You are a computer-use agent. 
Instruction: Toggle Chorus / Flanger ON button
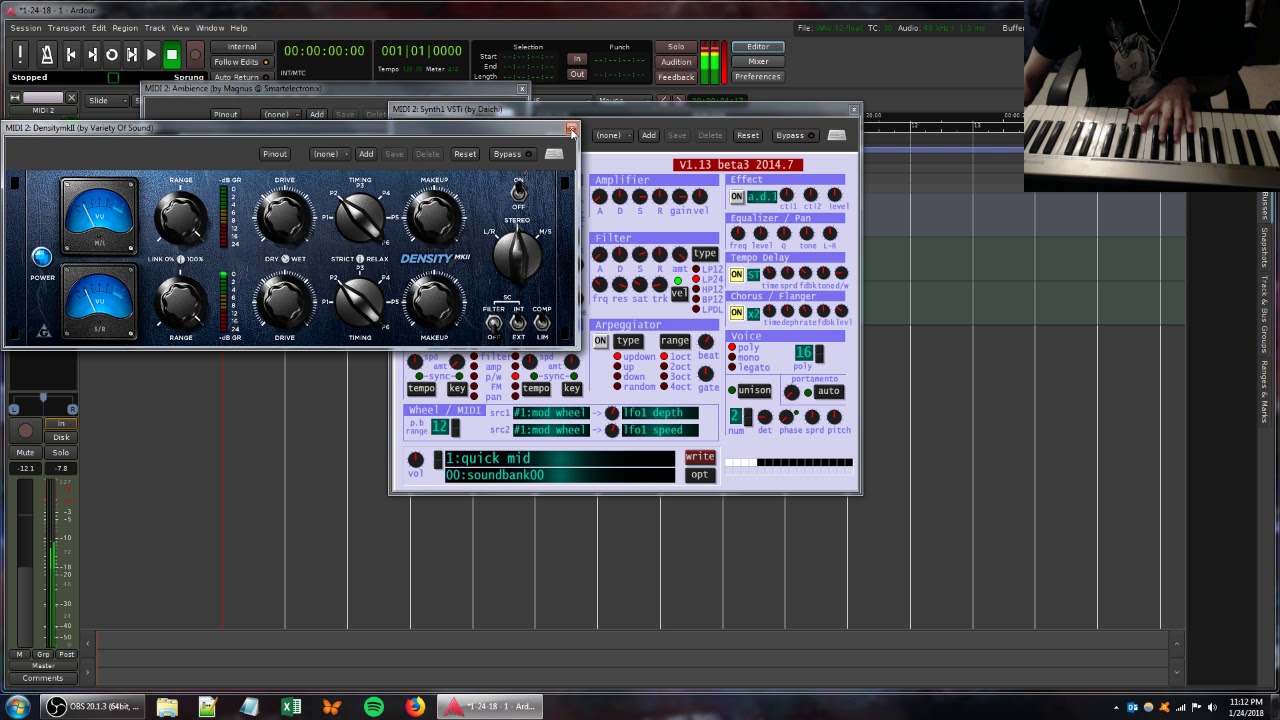pos(737,313)
